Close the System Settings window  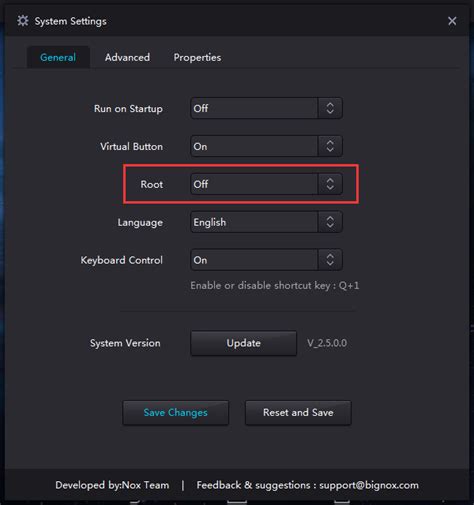click(452, 21)
